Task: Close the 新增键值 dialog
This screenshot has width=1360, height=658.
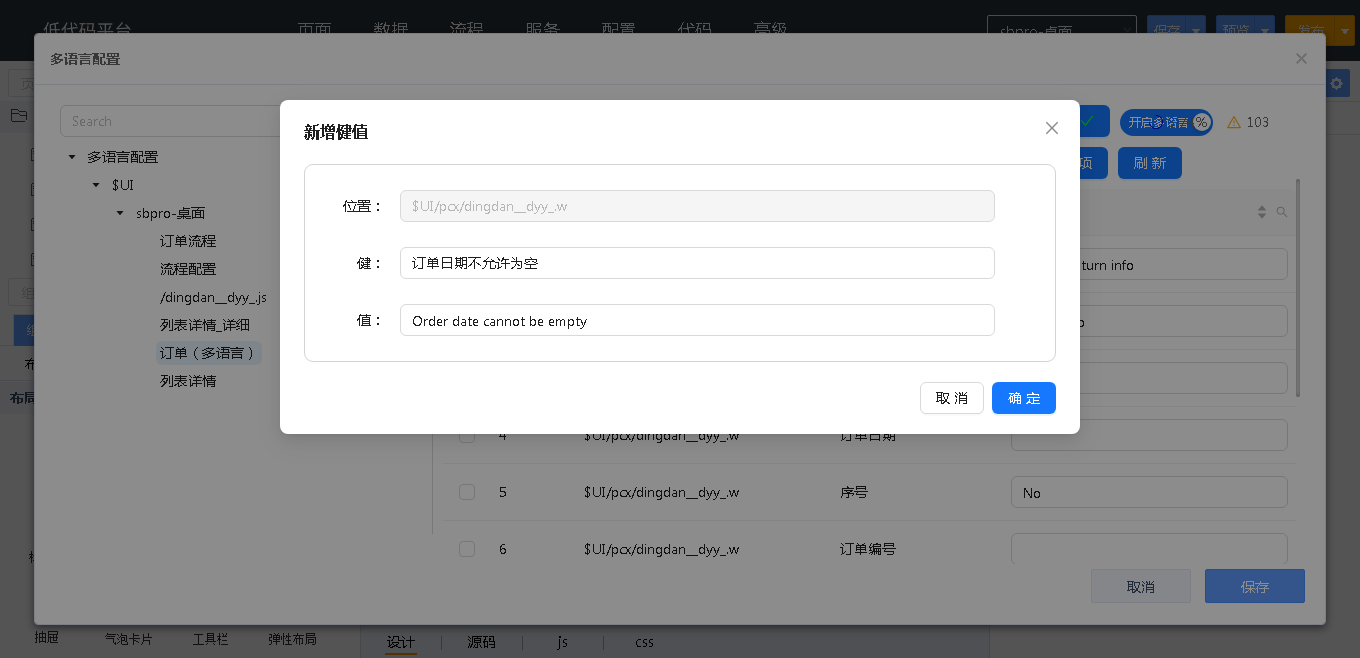Action: [x=1051, y=128]
